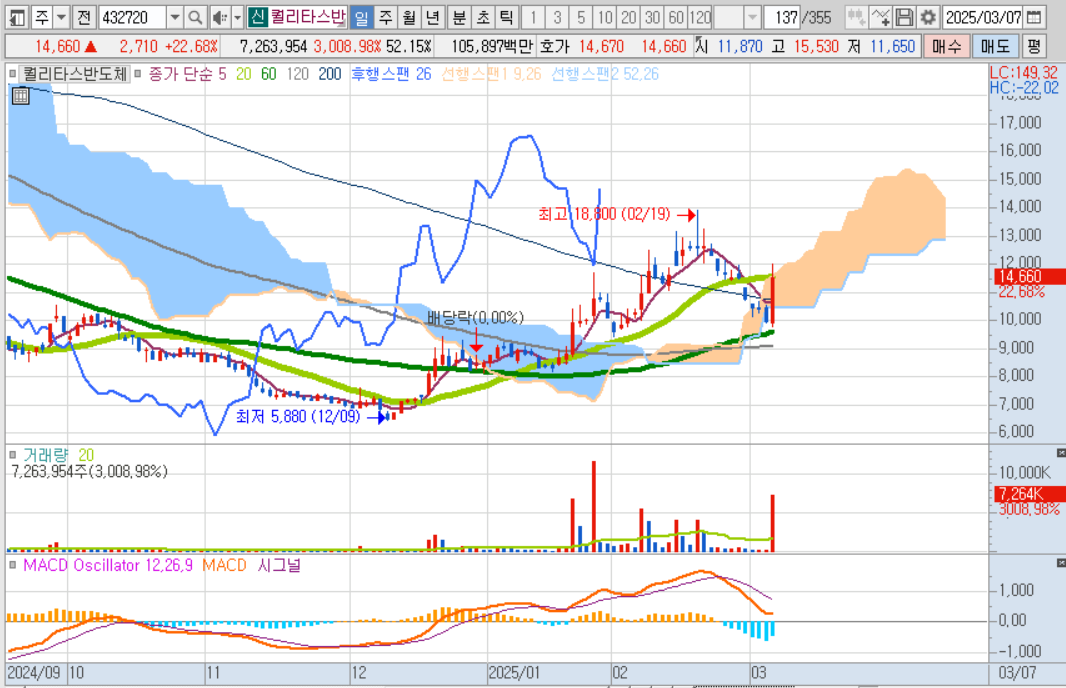Click the 퀄리타스반도체 legend label
1066x688 pixels.
click(75, 73)
